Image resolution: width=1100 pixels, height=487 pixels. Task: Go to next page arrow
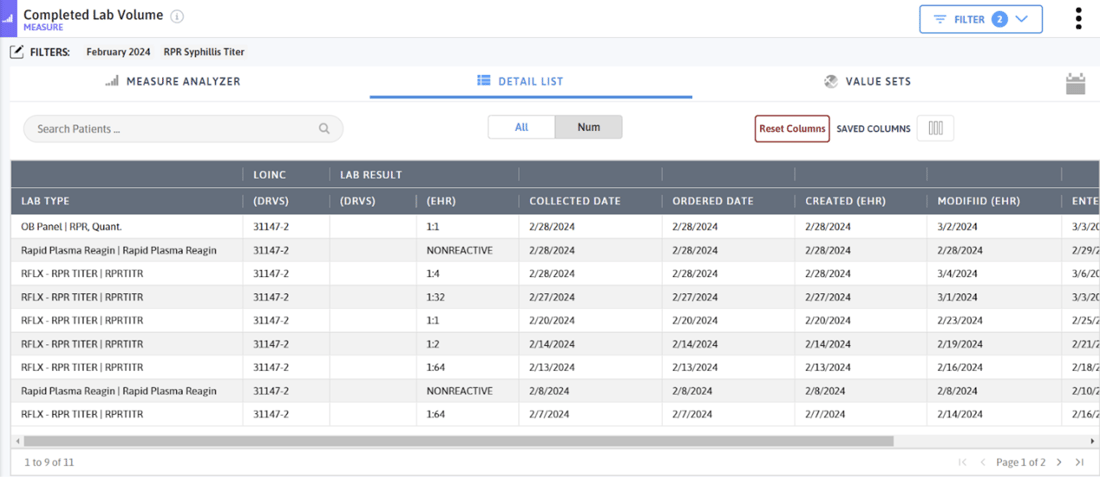1059,462
